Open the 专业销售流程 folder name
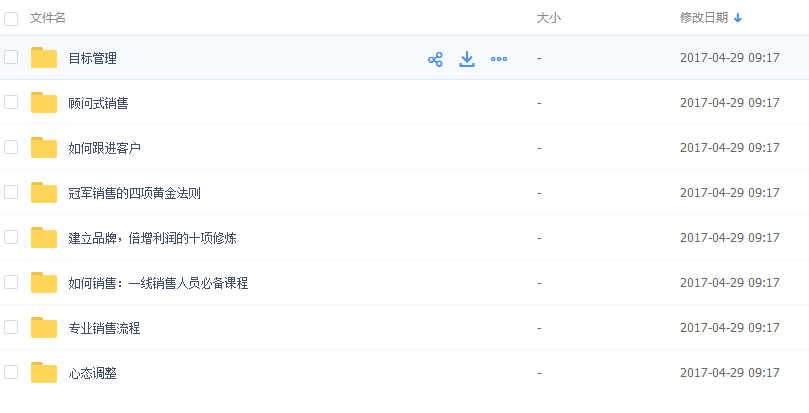The height and width of the screenshot is (413, 809). 104,328
